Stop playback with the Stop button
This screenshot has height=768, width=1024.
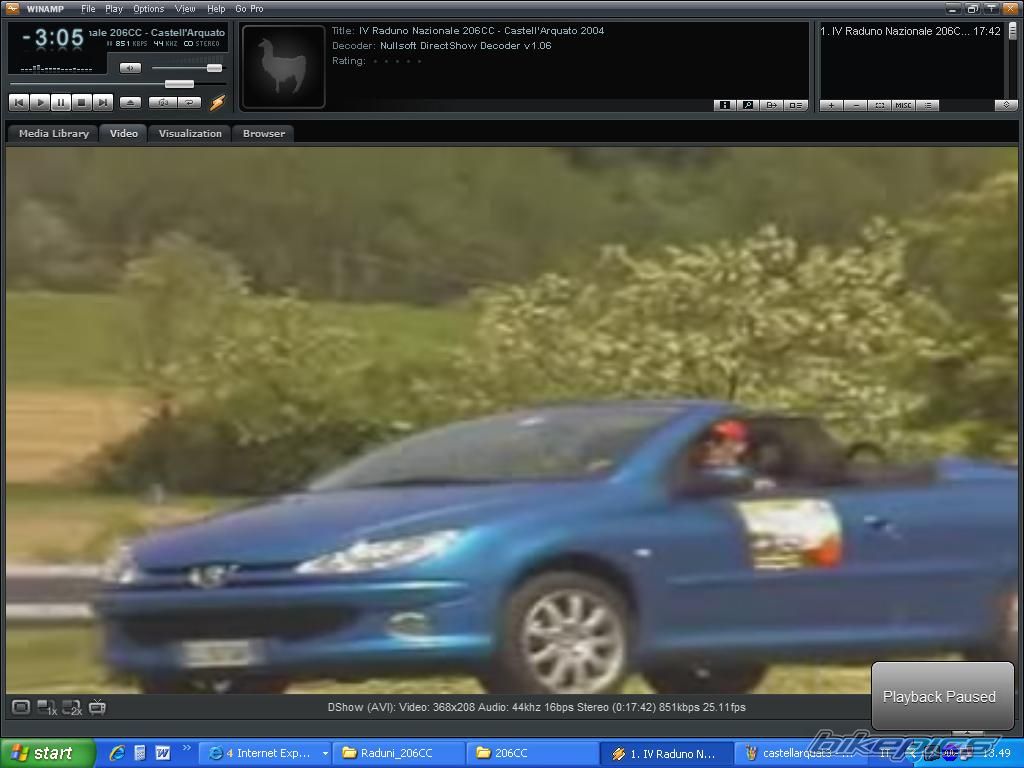tap(82, 102)
